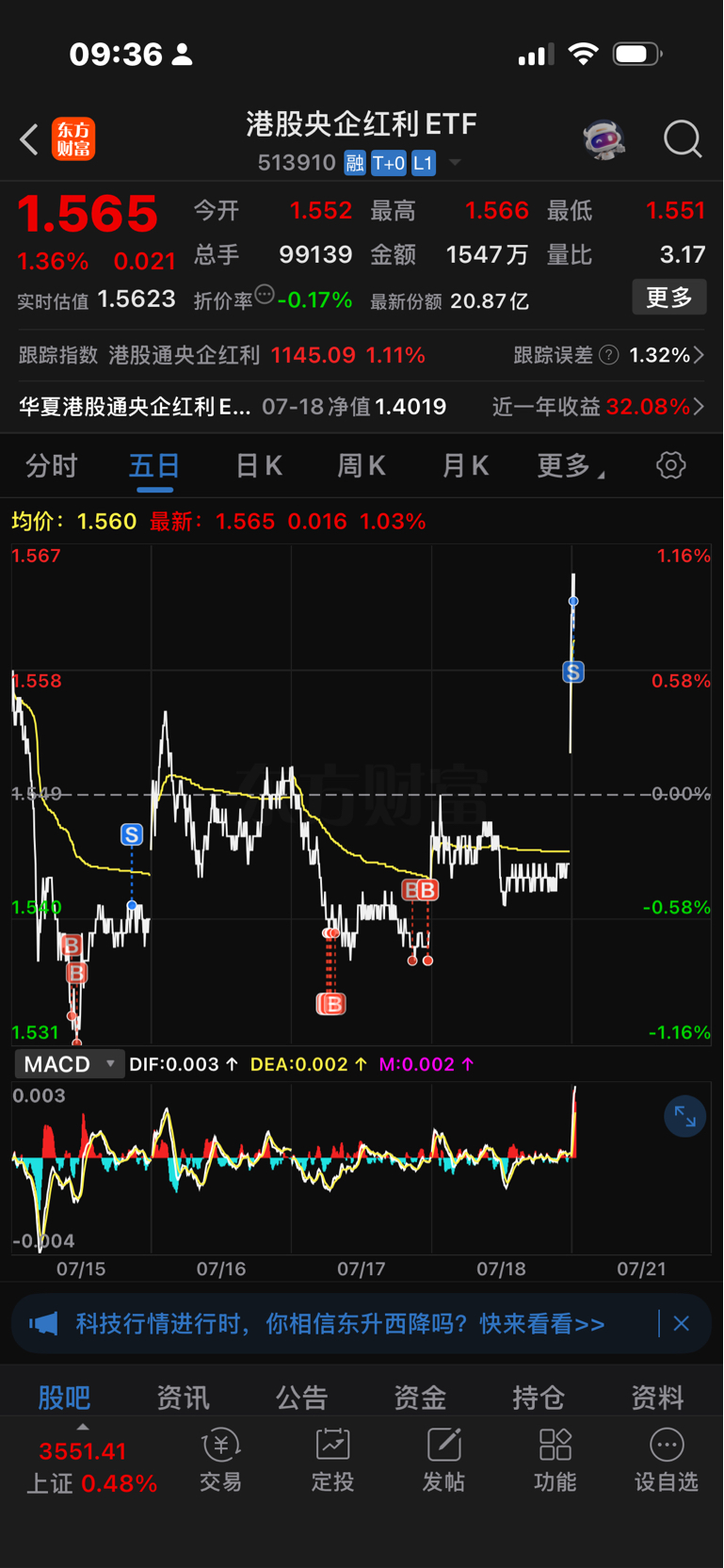Tap the 均价 1.560 label
The image size is (724, 1568).
[74, 521]
